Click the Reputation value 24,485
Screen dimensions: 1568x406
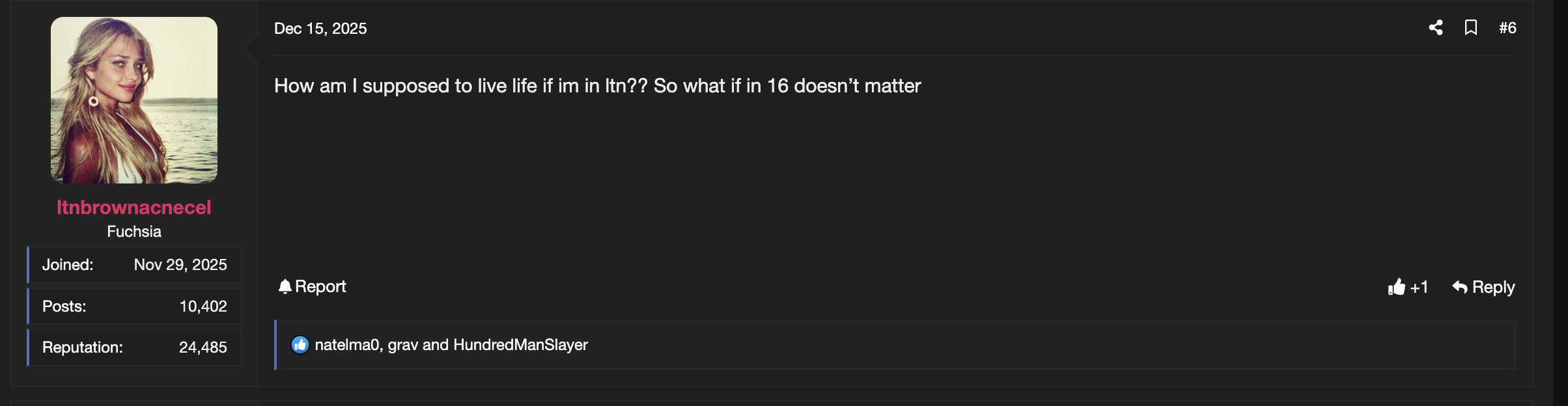click(x=203, y=347)
